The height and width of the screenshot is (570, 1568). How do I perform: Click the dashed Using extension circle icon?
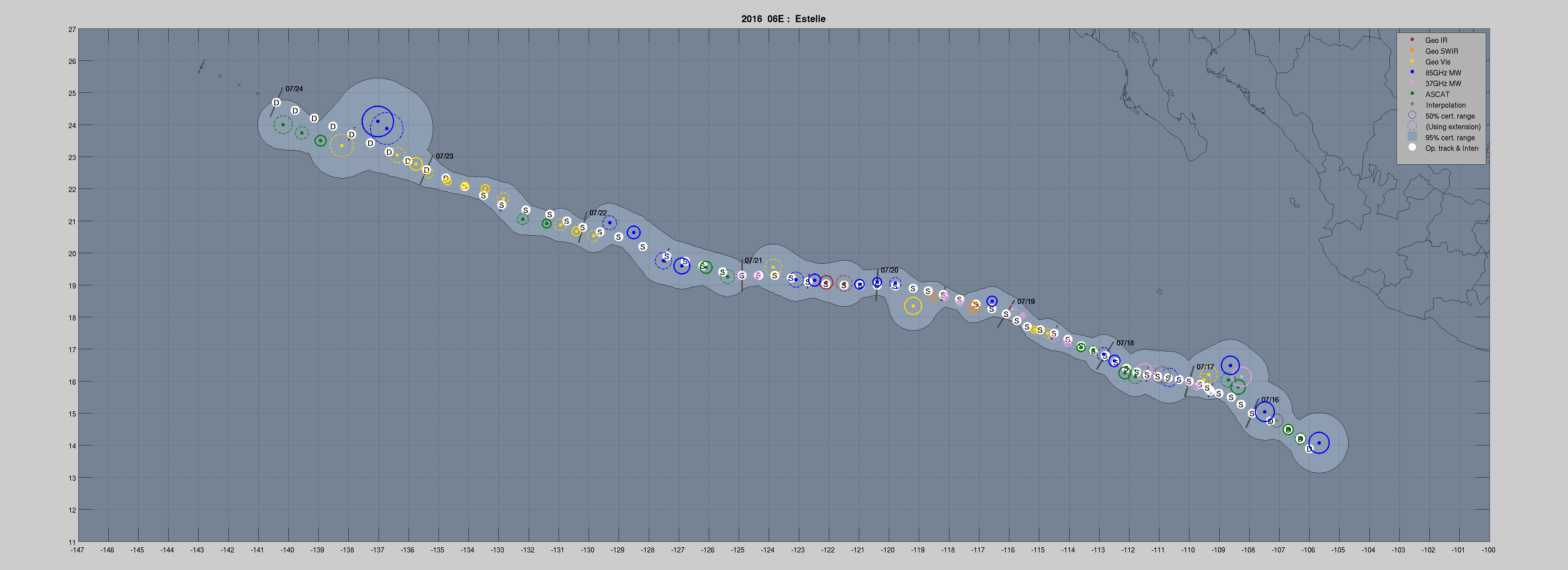(1412, 126)
